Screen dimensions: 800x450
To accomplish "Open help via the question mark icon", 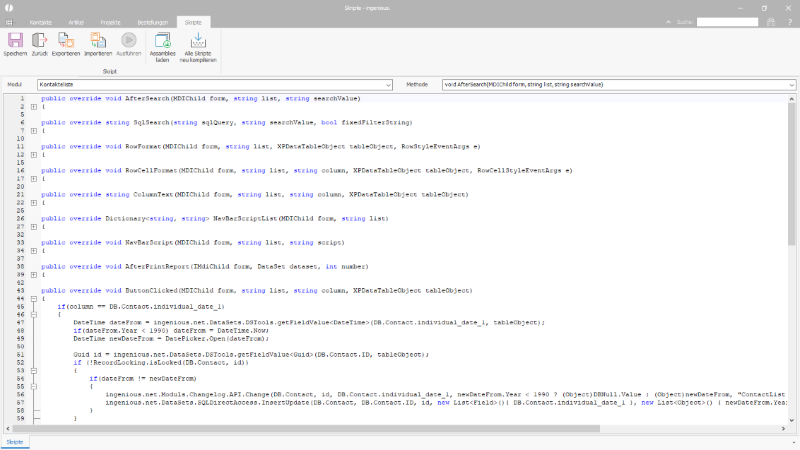I will tap(789, 22).
